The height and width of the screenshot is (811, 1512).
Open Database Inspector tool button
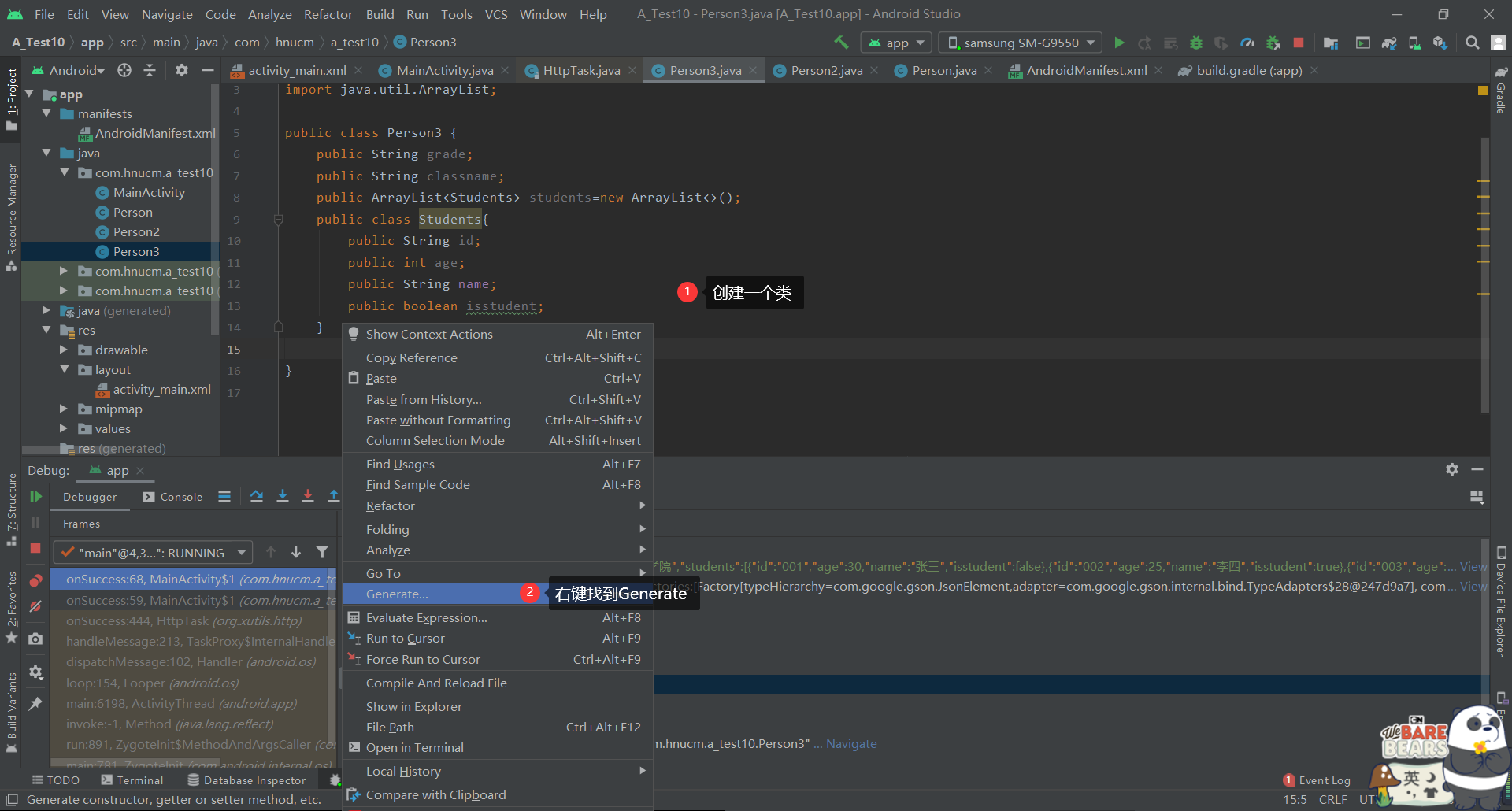coord(246,780)
